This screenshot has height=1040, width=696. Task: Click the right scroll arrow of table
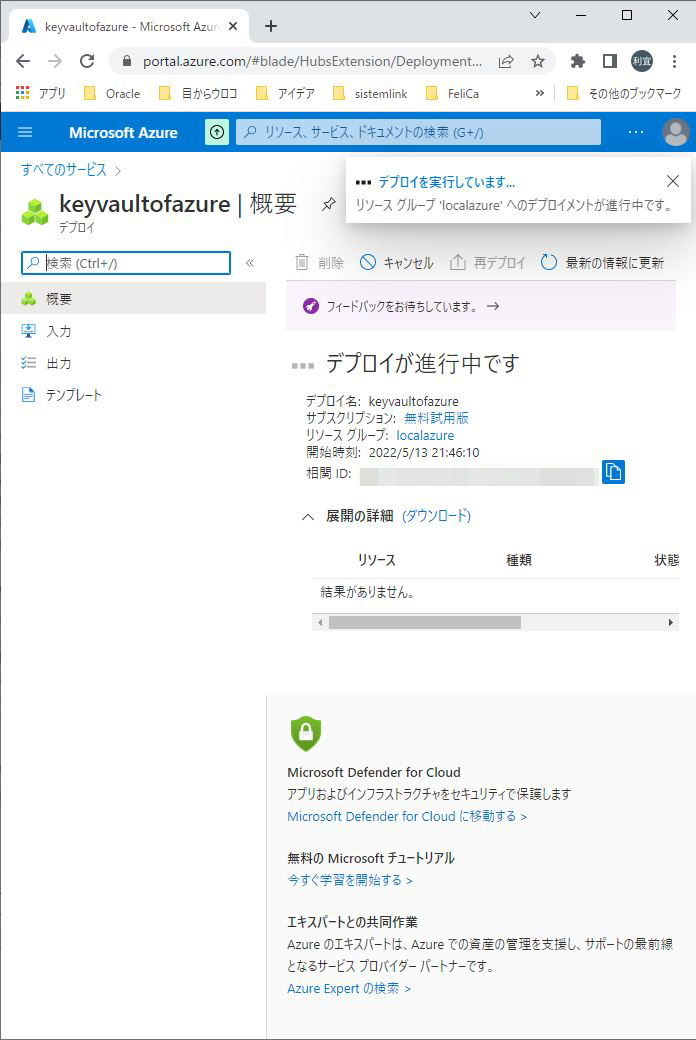(671, 622)
